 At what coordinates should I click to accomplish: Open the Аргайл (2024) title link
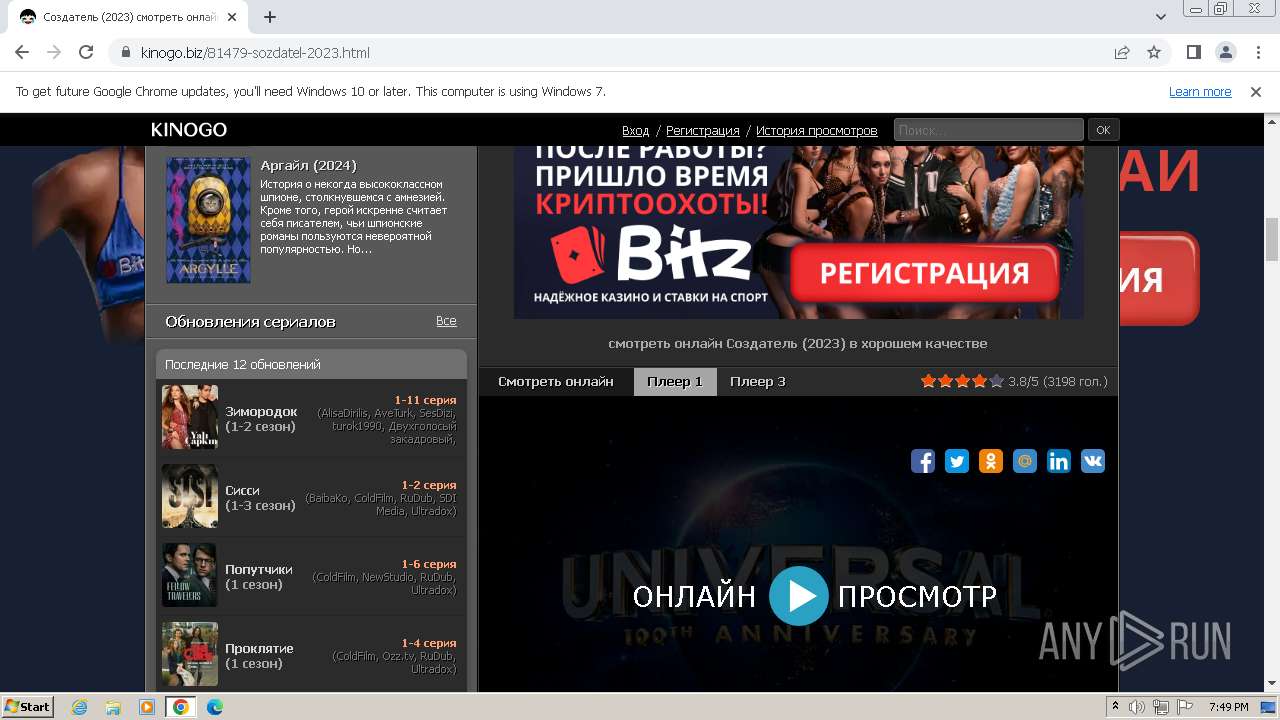[x=308, y=165]
